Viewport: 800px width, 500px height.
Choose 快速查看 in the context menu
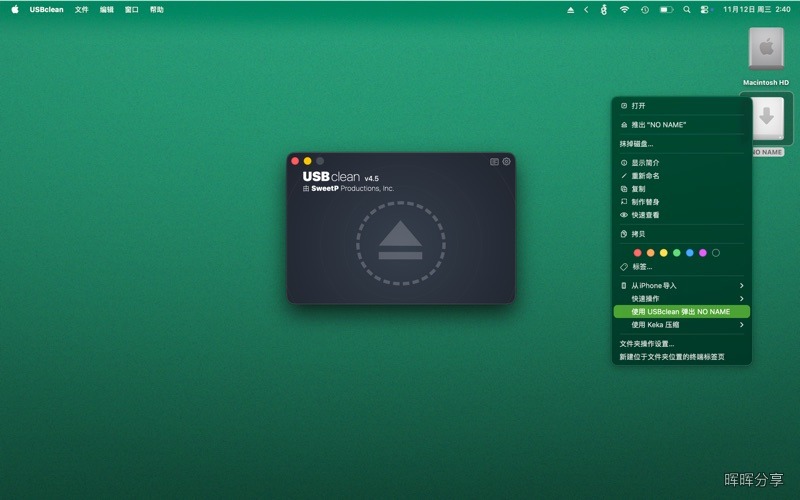(x=682, y=215)
